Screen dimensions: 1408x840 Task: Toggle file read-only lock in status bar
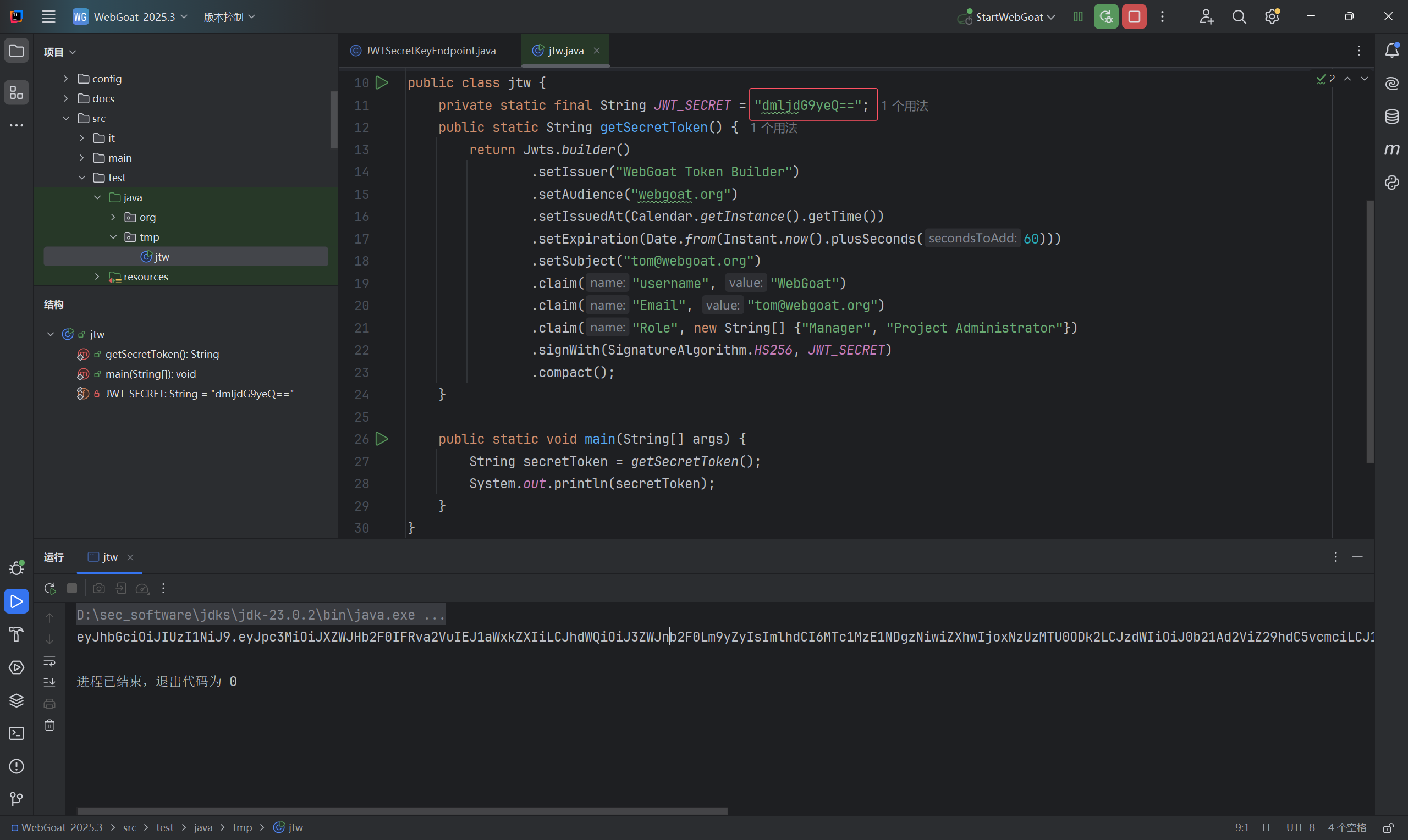[1388, 827]
